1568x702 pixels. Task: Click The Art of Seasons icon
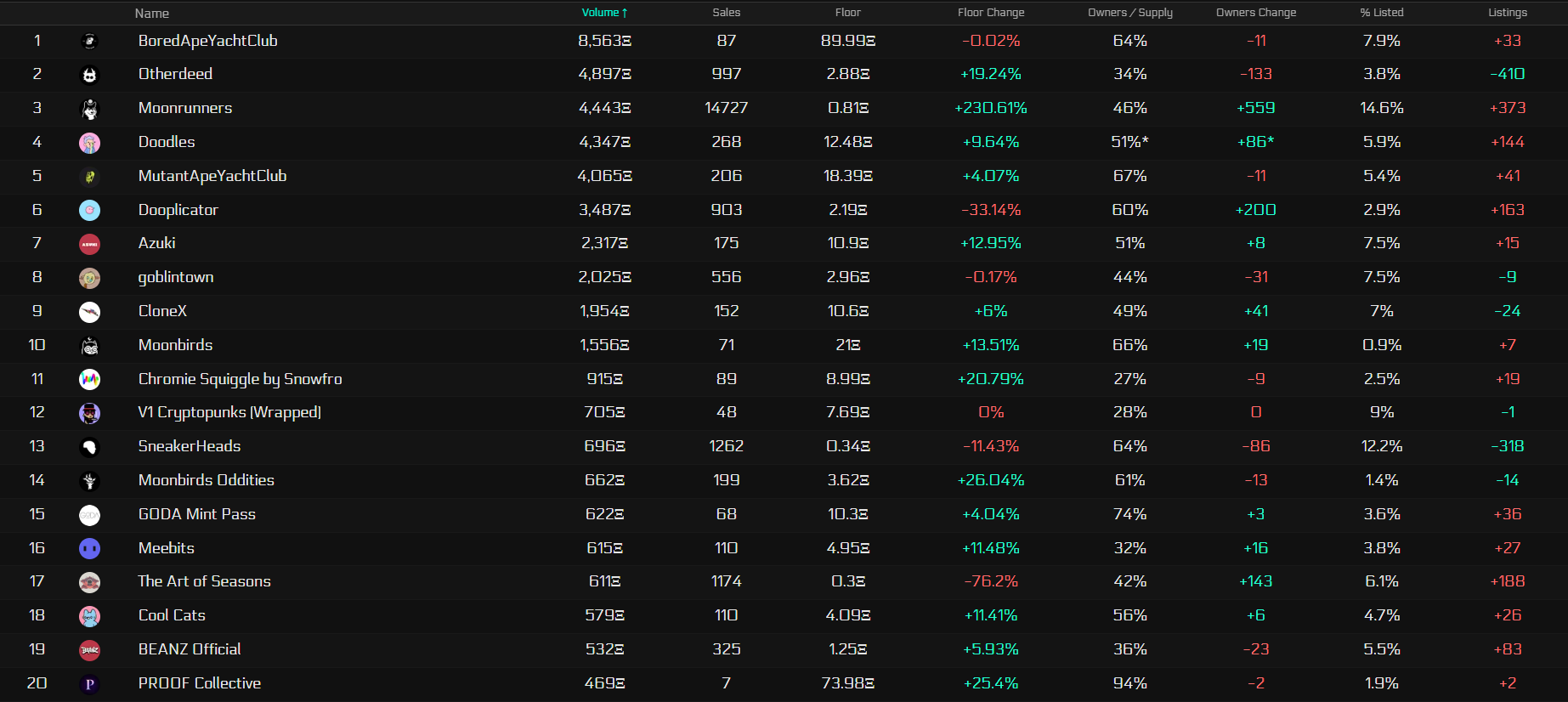89,582
